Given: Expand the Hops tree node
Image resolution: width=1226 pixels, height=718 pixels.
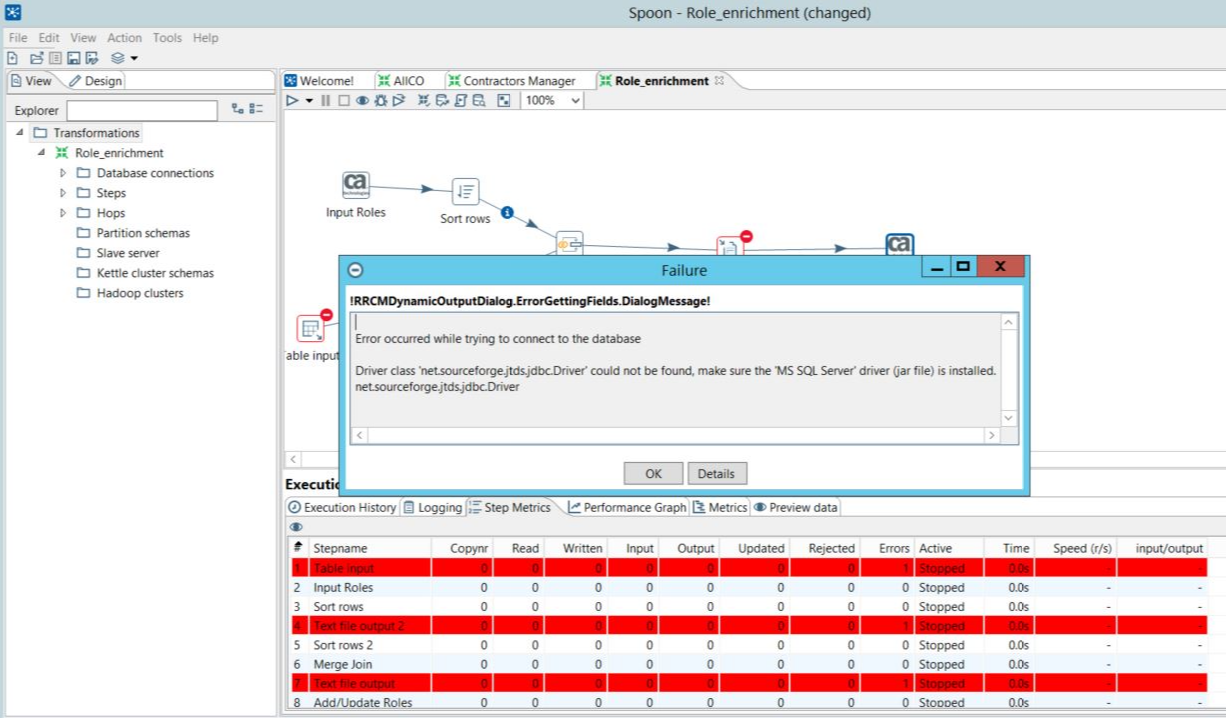Looking at the screenshot, I should 63,213.
